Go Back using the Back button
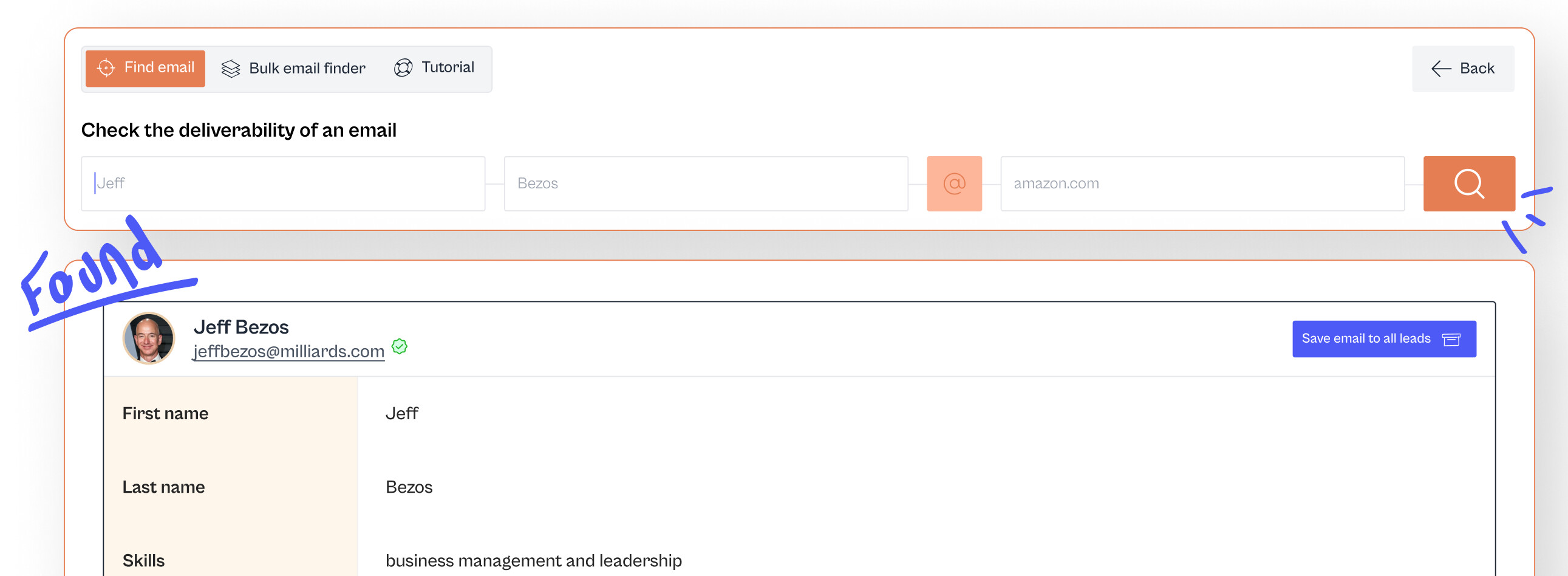 pyautogui.click(x=1463, y=69)
